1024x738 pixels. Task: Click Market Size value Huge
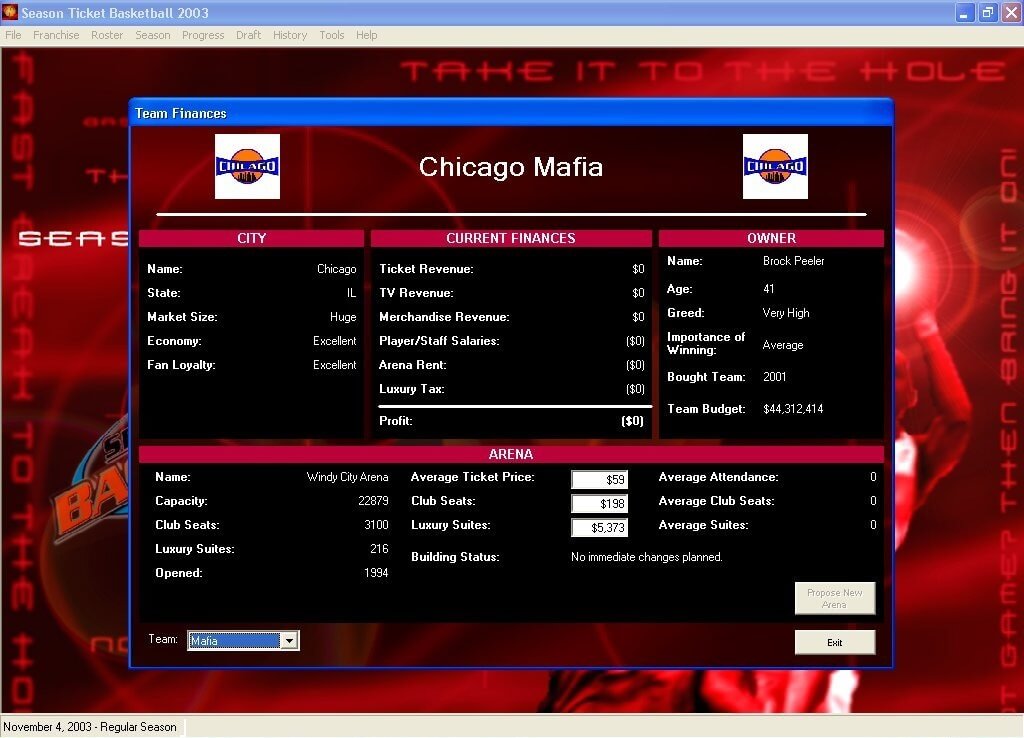coord(343,317)
